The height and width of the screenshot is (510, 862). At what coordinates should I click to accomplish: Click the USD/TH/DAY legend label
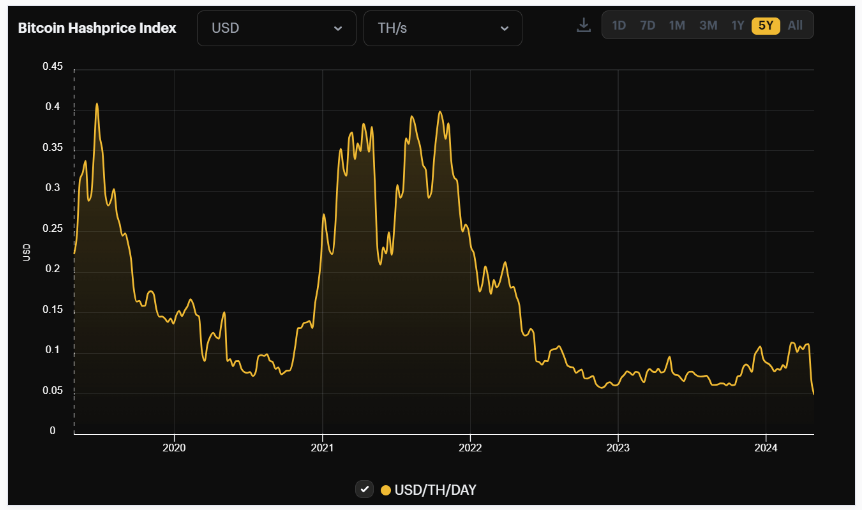coord(435,490)
